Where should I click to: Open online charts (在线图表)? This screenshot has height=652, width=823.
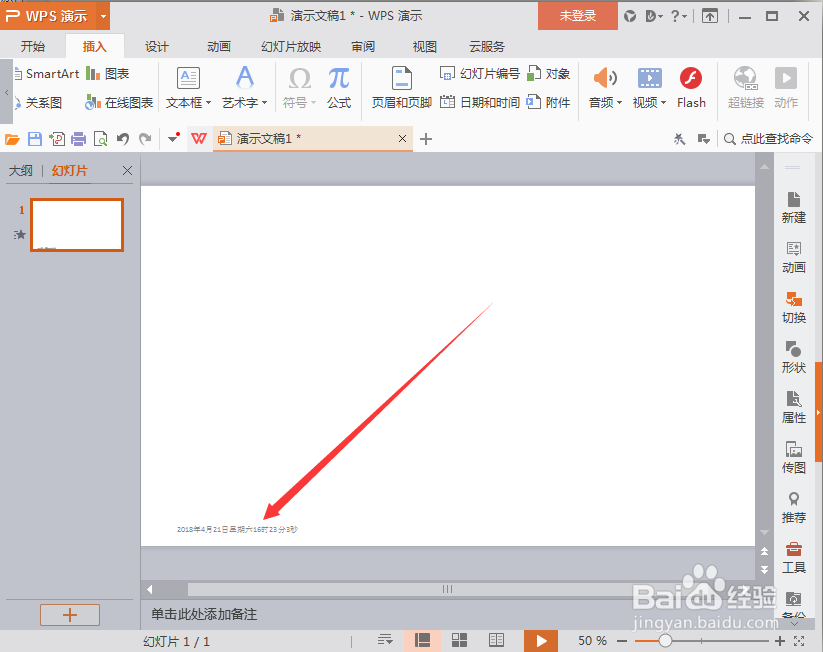[x=119, y=102]
